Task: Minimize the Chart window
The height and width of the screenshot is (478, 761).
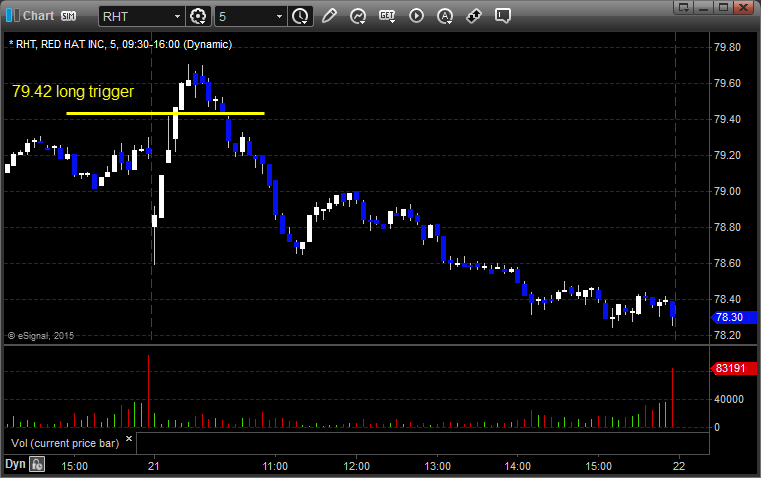Action: pos(703,7)
